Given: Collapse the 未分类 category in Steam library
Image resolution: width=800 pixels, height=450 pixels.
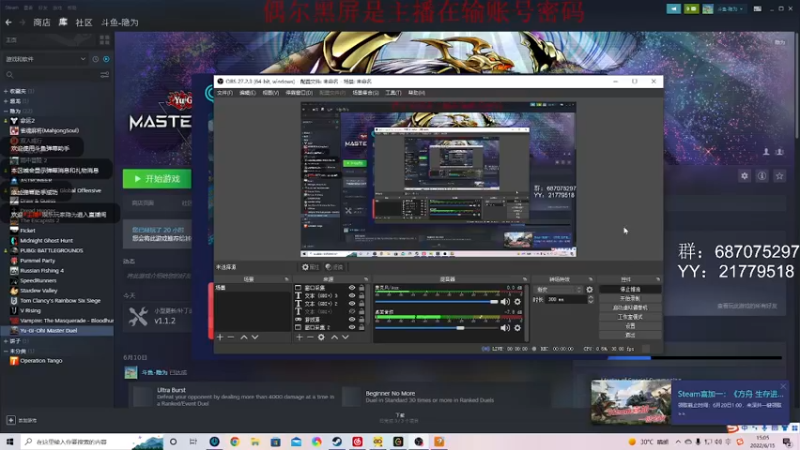Looking at the screenshot, I should (6, 351).
